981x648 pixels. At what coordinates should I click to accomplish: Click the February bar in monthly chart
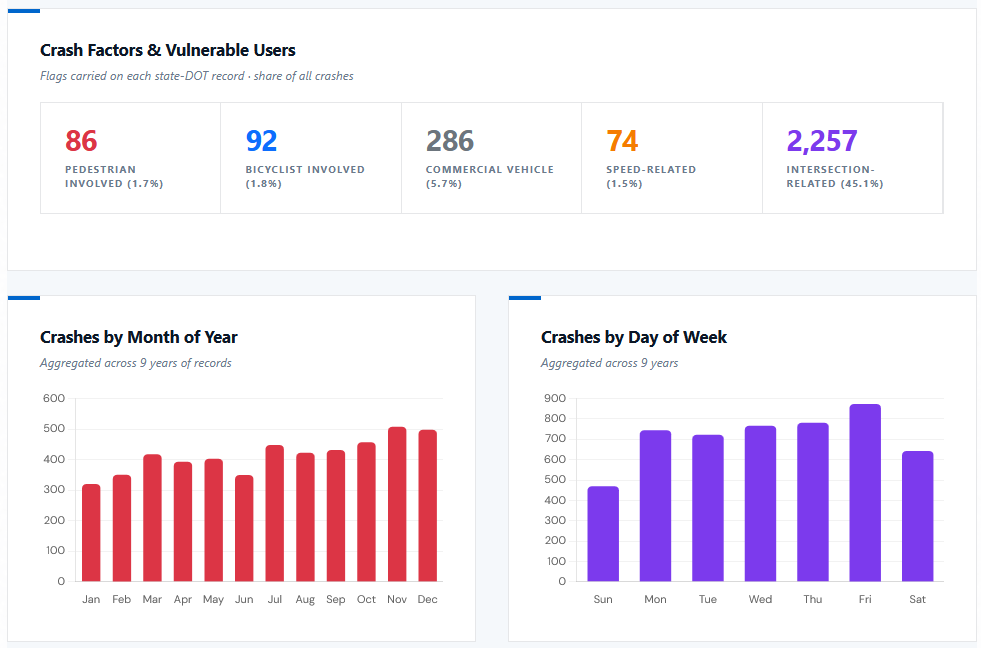tap(122, 529)
